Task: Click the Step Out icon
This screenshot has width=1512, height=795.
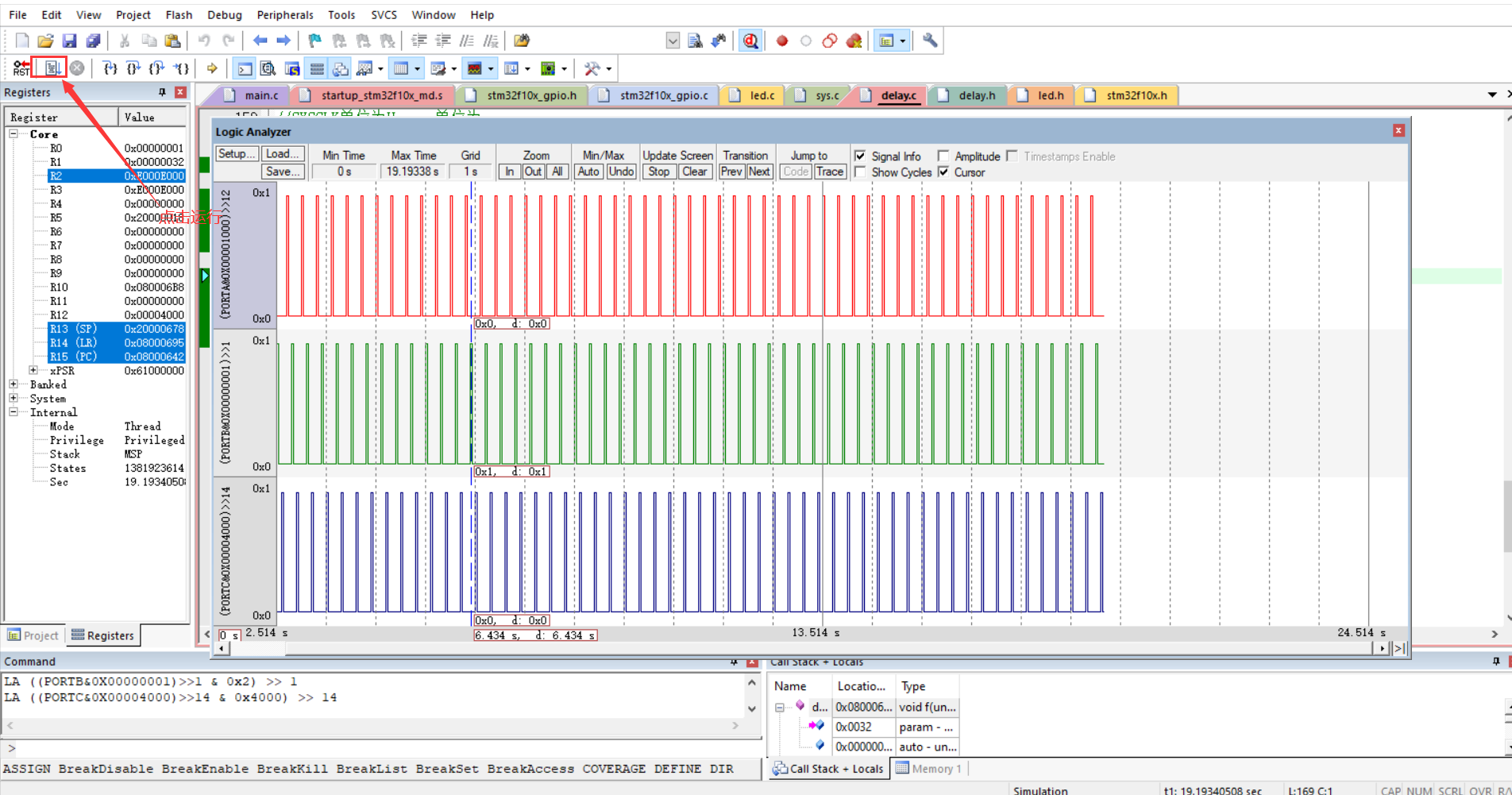Action: point(157,68)
